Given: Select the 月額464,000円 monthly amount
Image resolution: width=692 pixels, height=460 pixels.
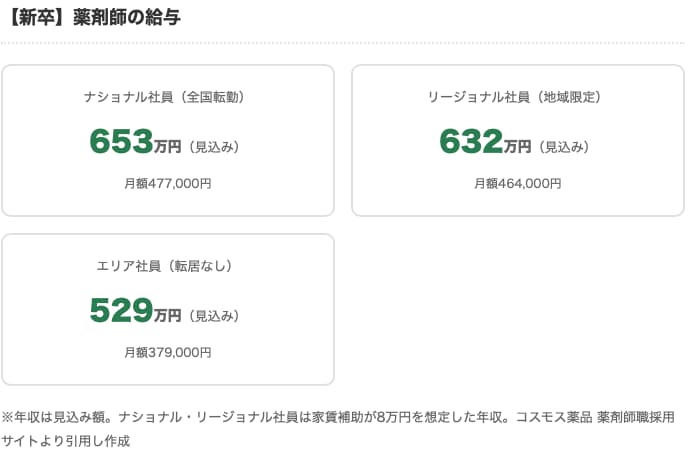Looking at the screenshot, I should [517, 183].
